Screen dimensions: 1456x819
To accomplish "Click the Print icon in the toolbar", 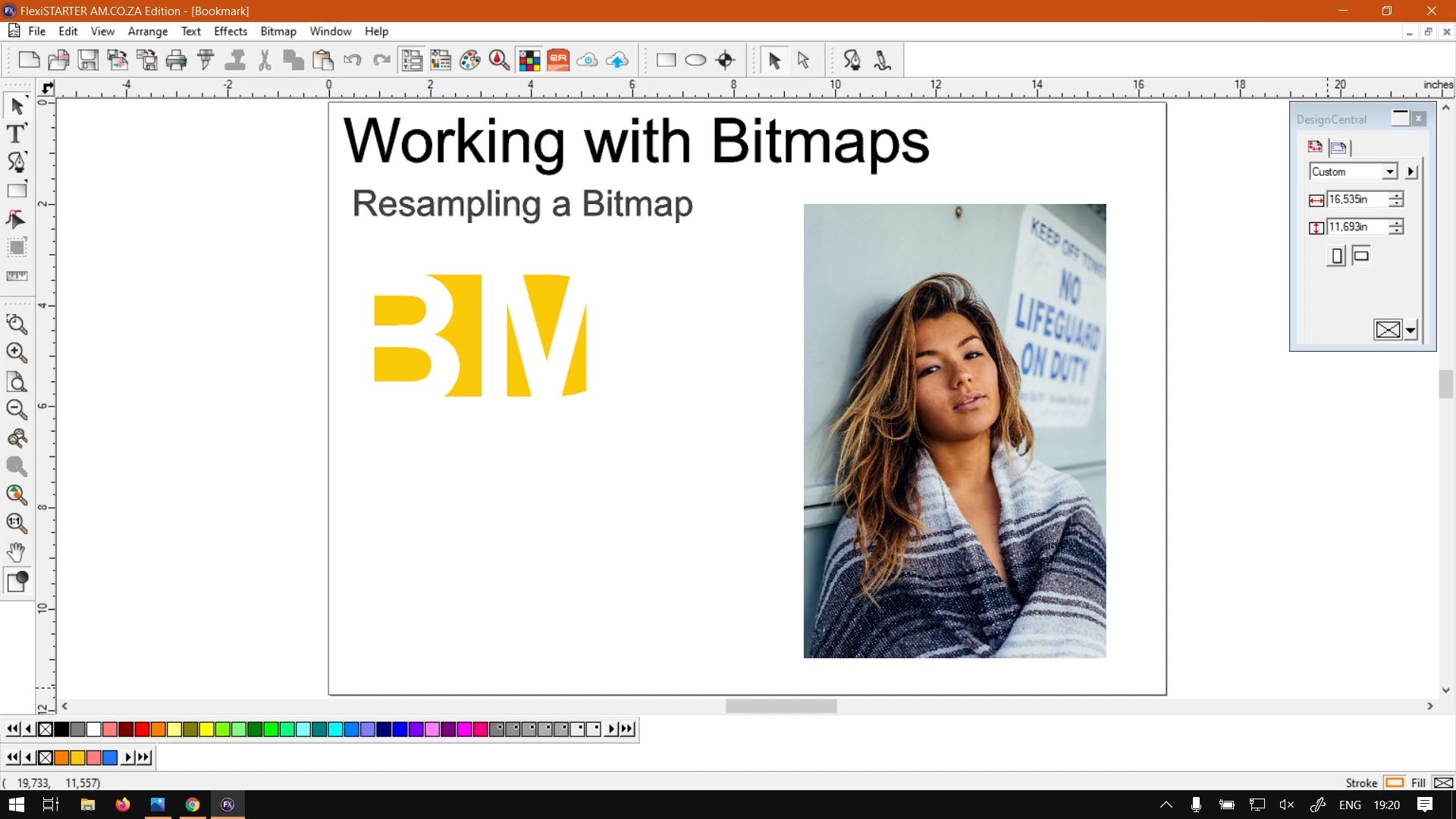I will tap(176, 60).
